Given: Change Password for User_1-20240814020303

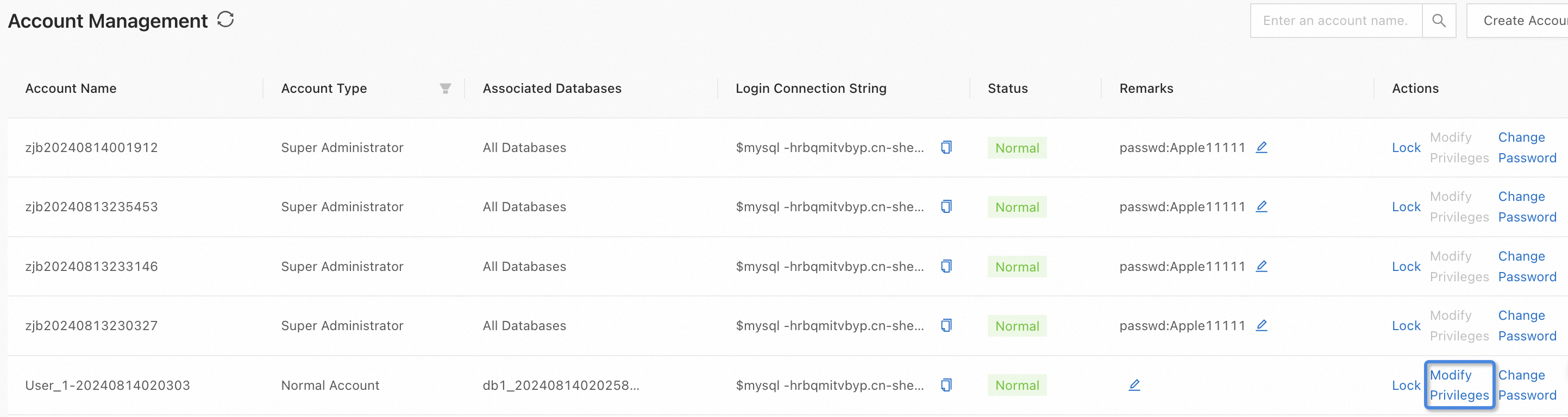Looking at the screenshot, I should 1527,386.
